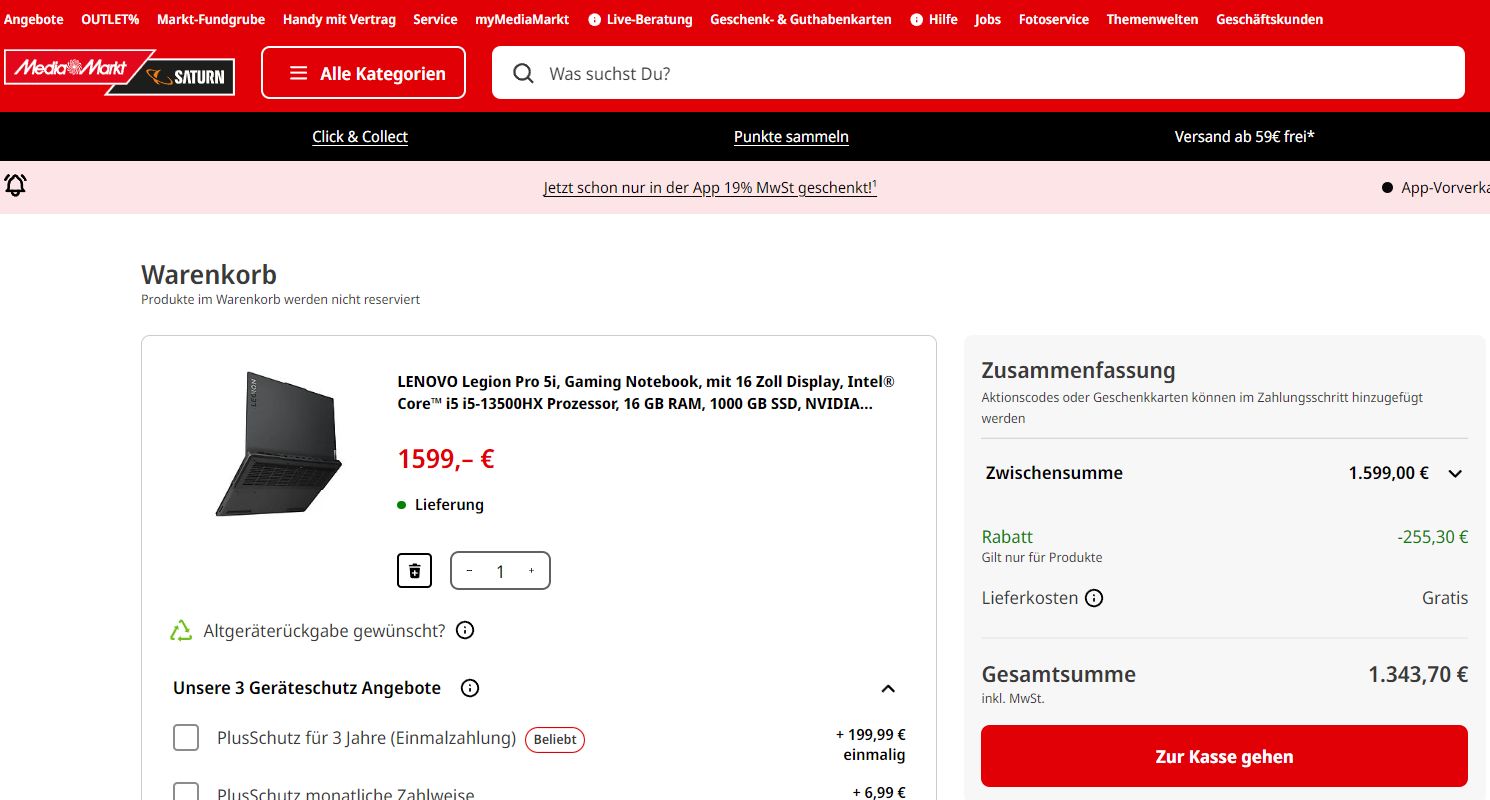Click the Click & Collect link
This screenshot has width=1490, height=800.
click(x=360, y=137)
